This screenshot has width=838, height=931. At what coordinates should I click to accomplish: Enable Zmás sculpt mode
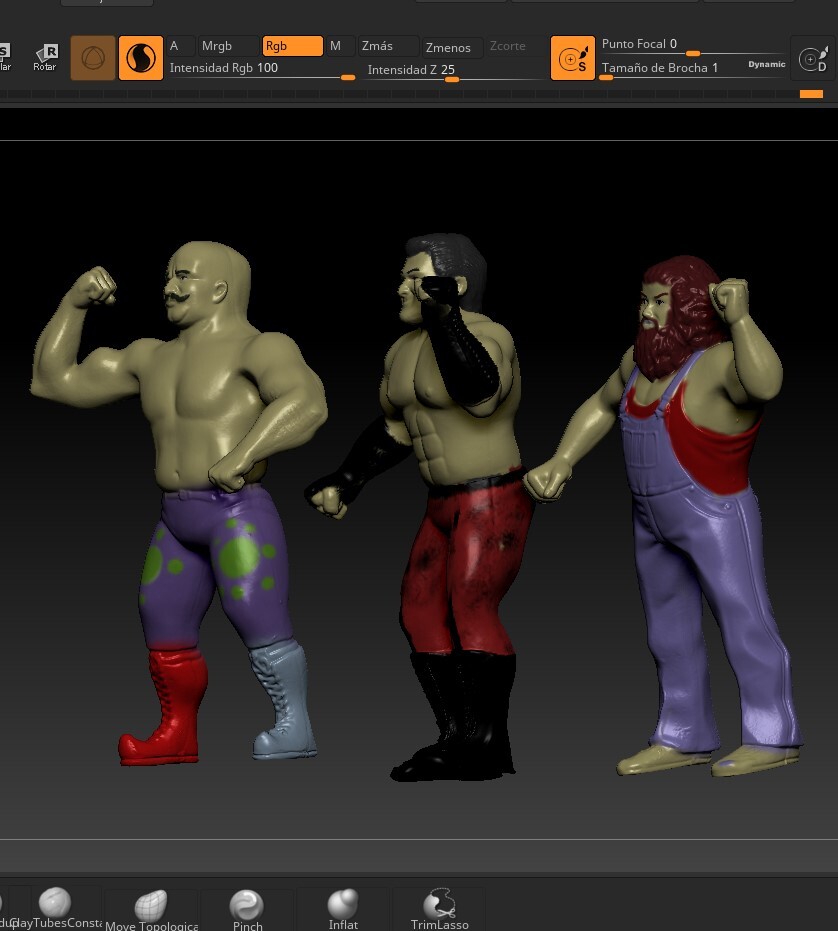[388, 46]
